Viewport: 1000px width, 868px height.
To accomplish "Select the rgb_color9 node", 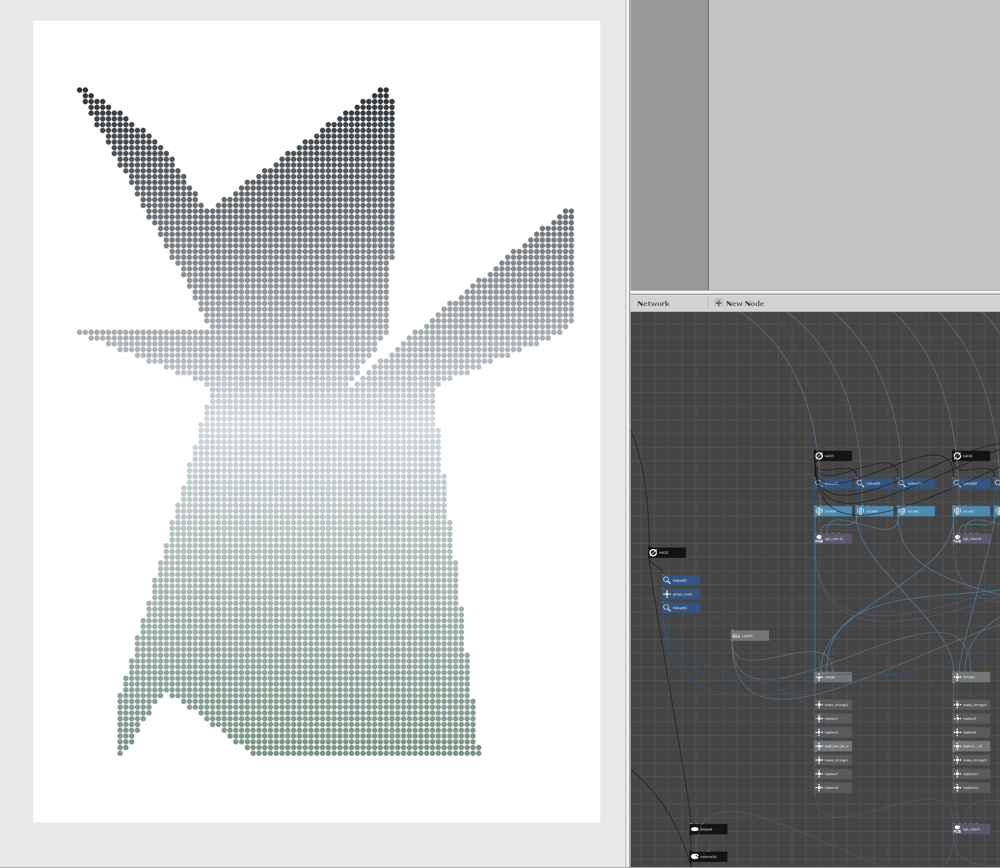I will [971, 829].
